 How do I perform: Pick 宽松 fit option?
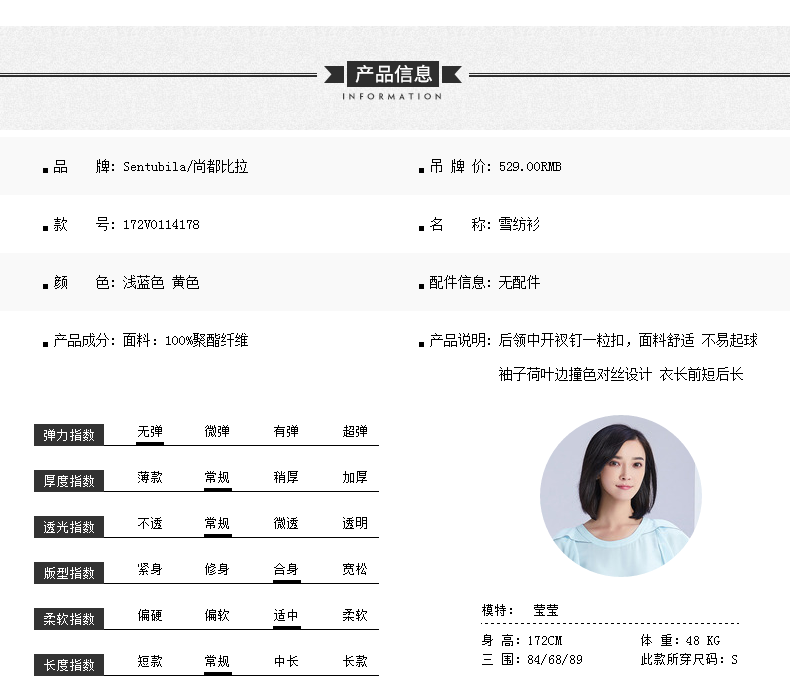[x=355, y=570]
